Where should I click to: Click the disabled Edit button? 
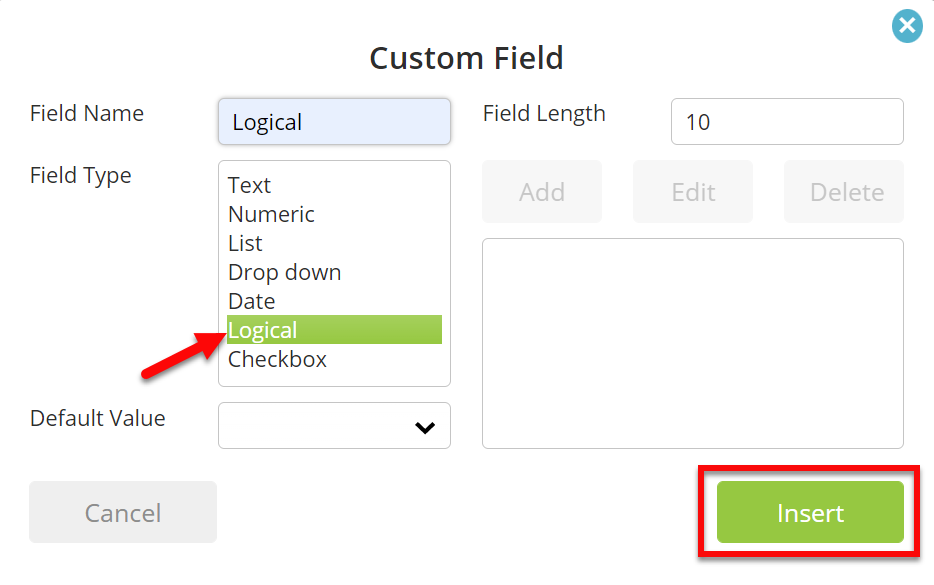click(693, 192)
